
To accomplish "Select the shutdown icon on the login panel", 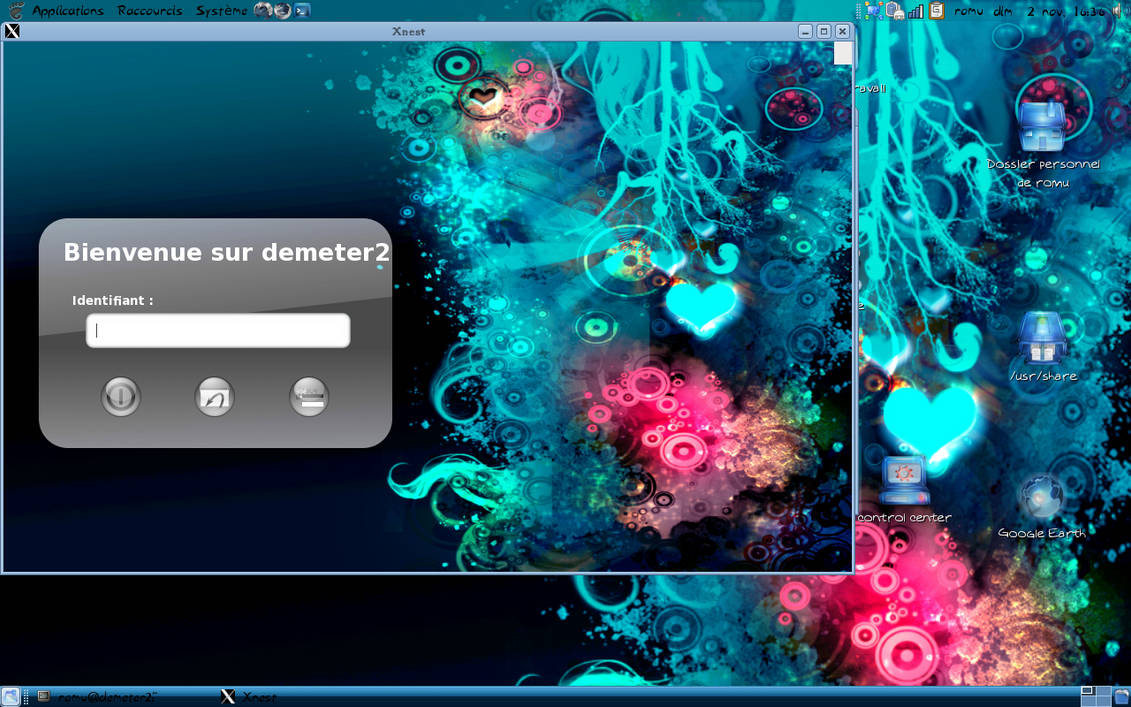I will [120, 396].
